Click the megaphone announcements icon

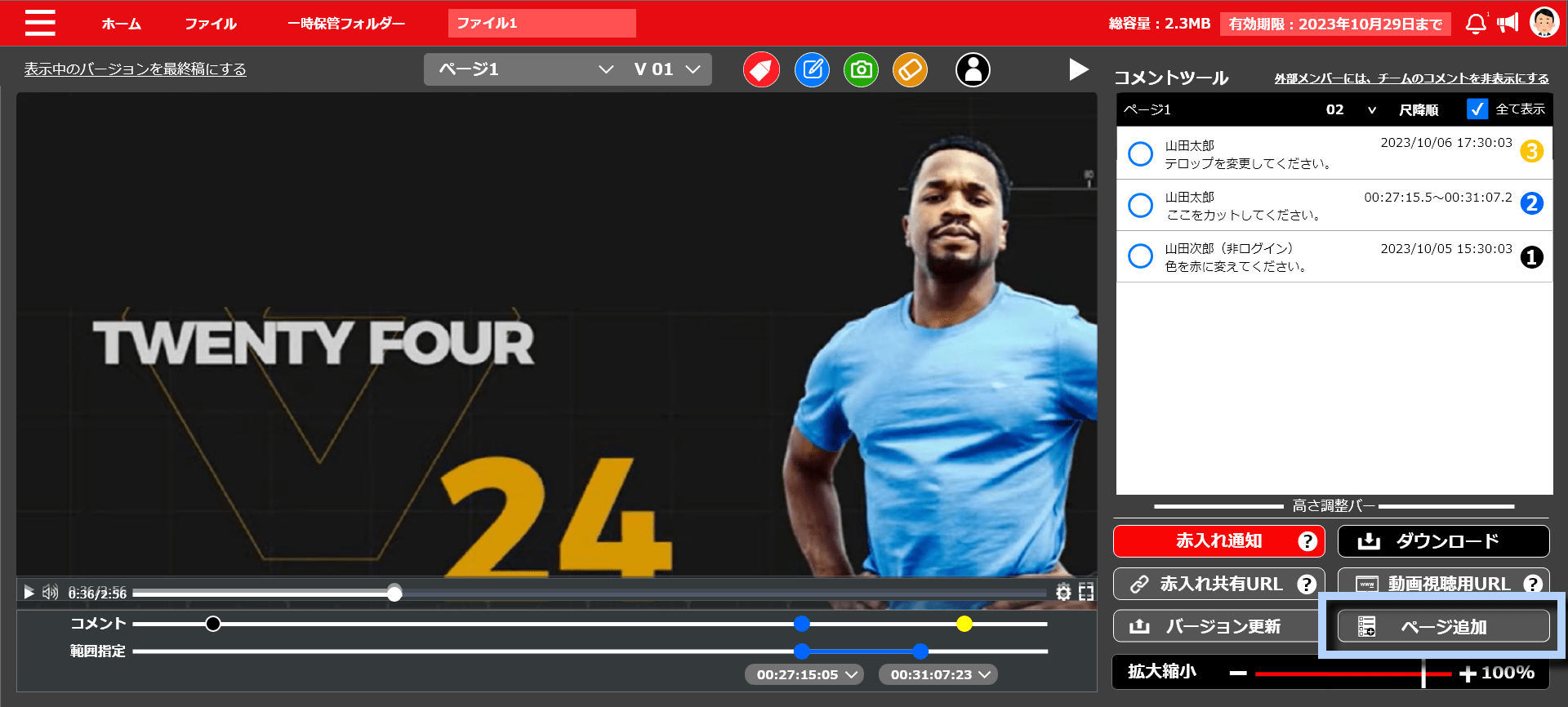1508,23
